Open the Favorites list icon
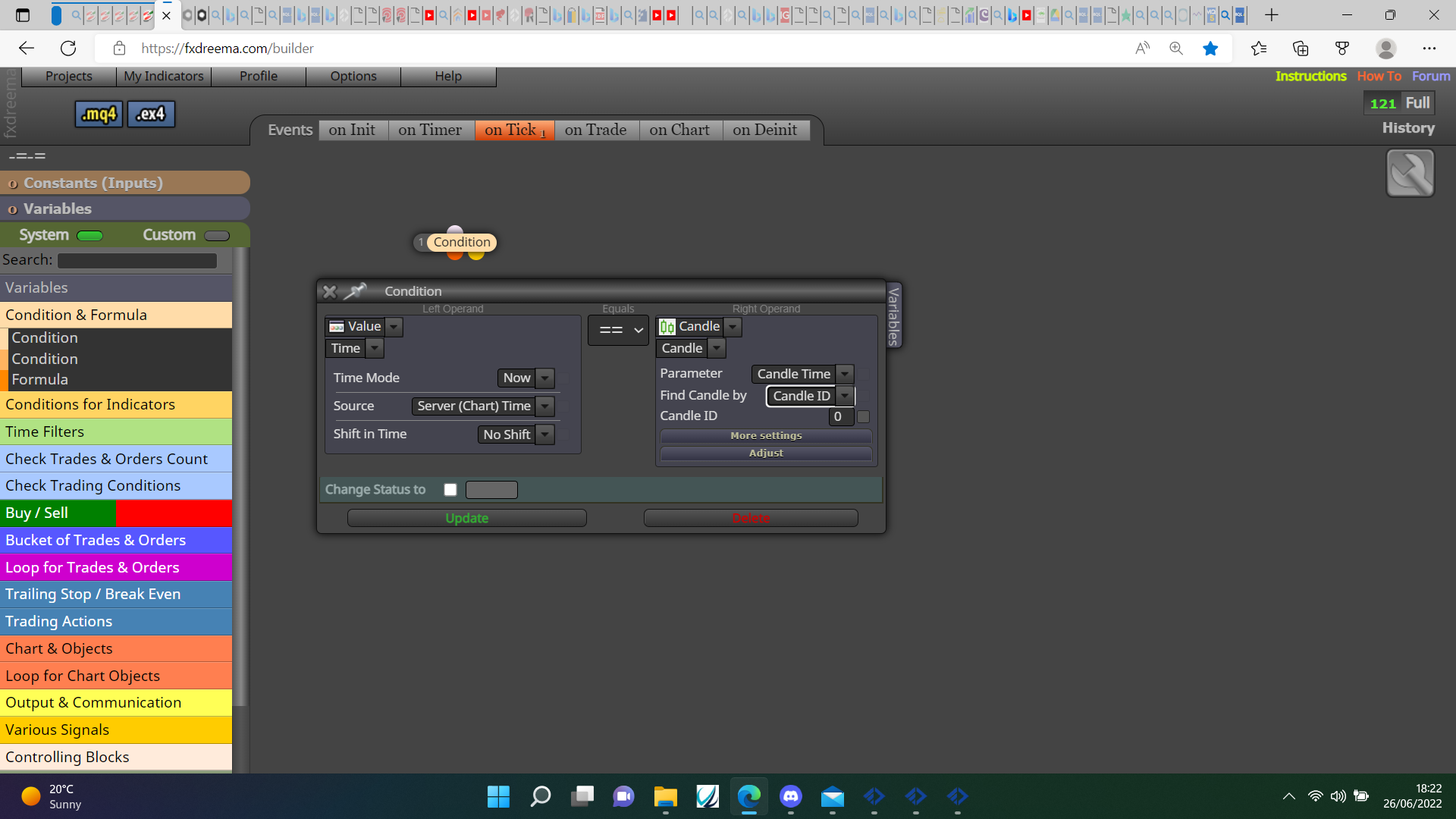Viewport: 1456px width, 819px height. (x=1259, y=49)
